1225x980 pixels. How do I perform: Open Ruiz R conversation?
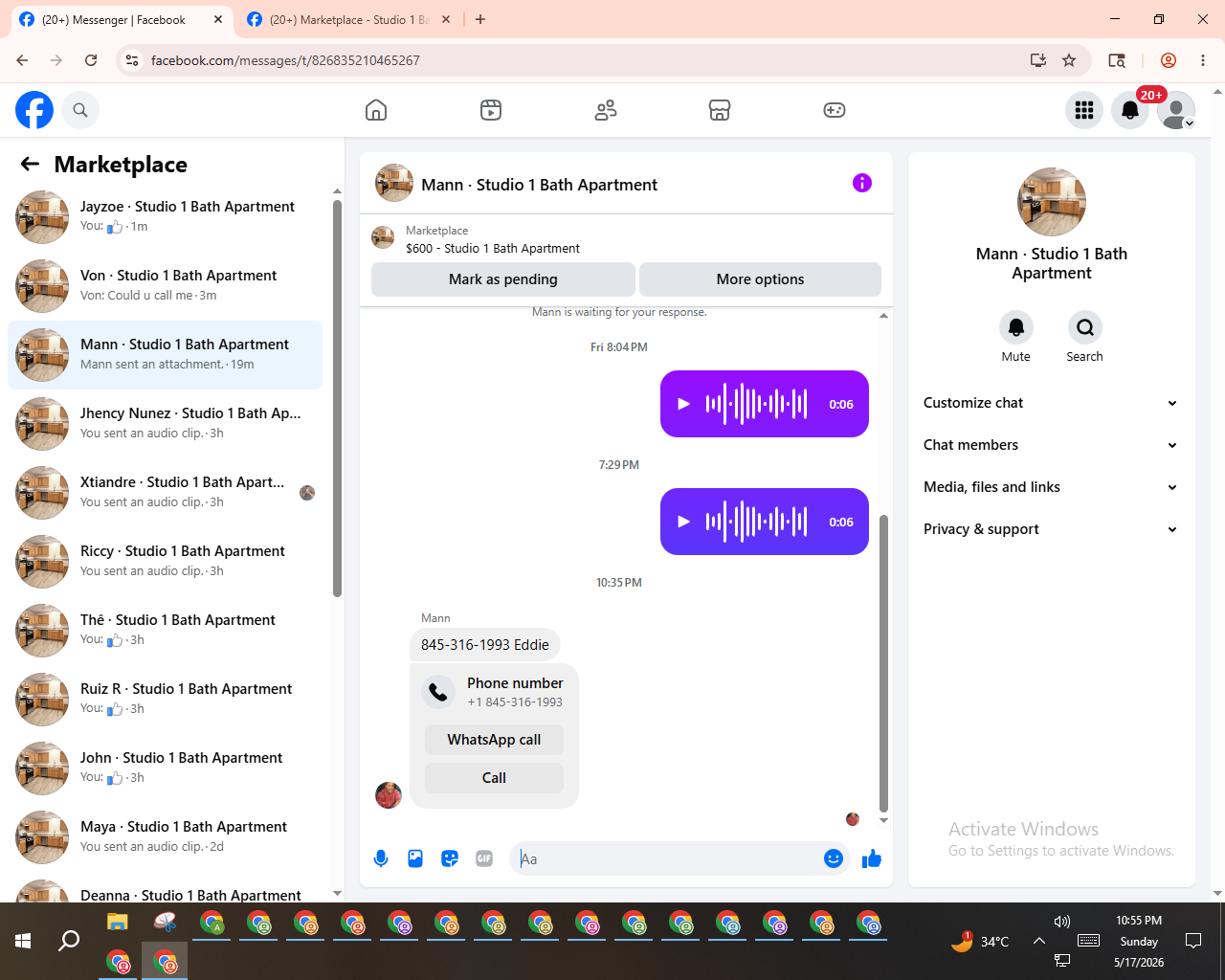click(x=165, y=700)
